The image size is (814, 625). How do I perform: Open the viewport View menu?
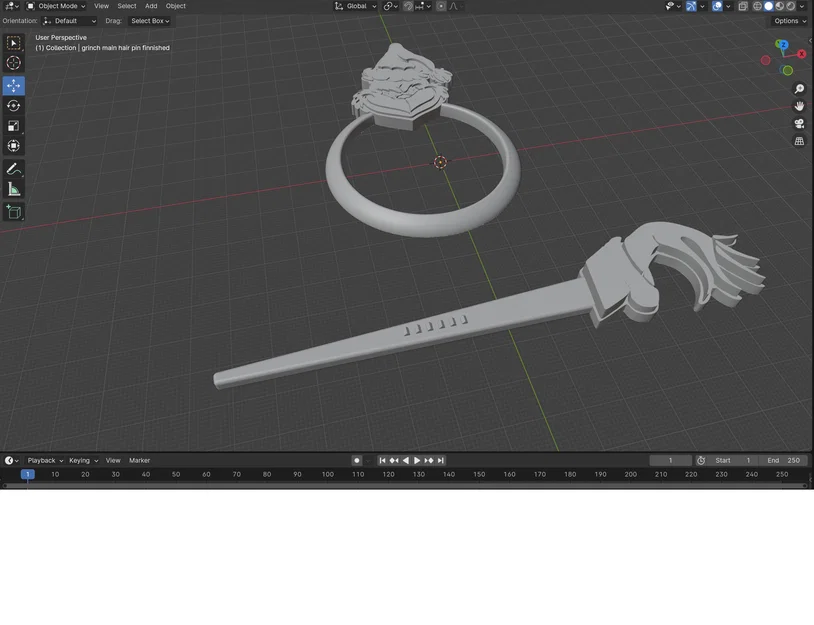click(101, 6)
